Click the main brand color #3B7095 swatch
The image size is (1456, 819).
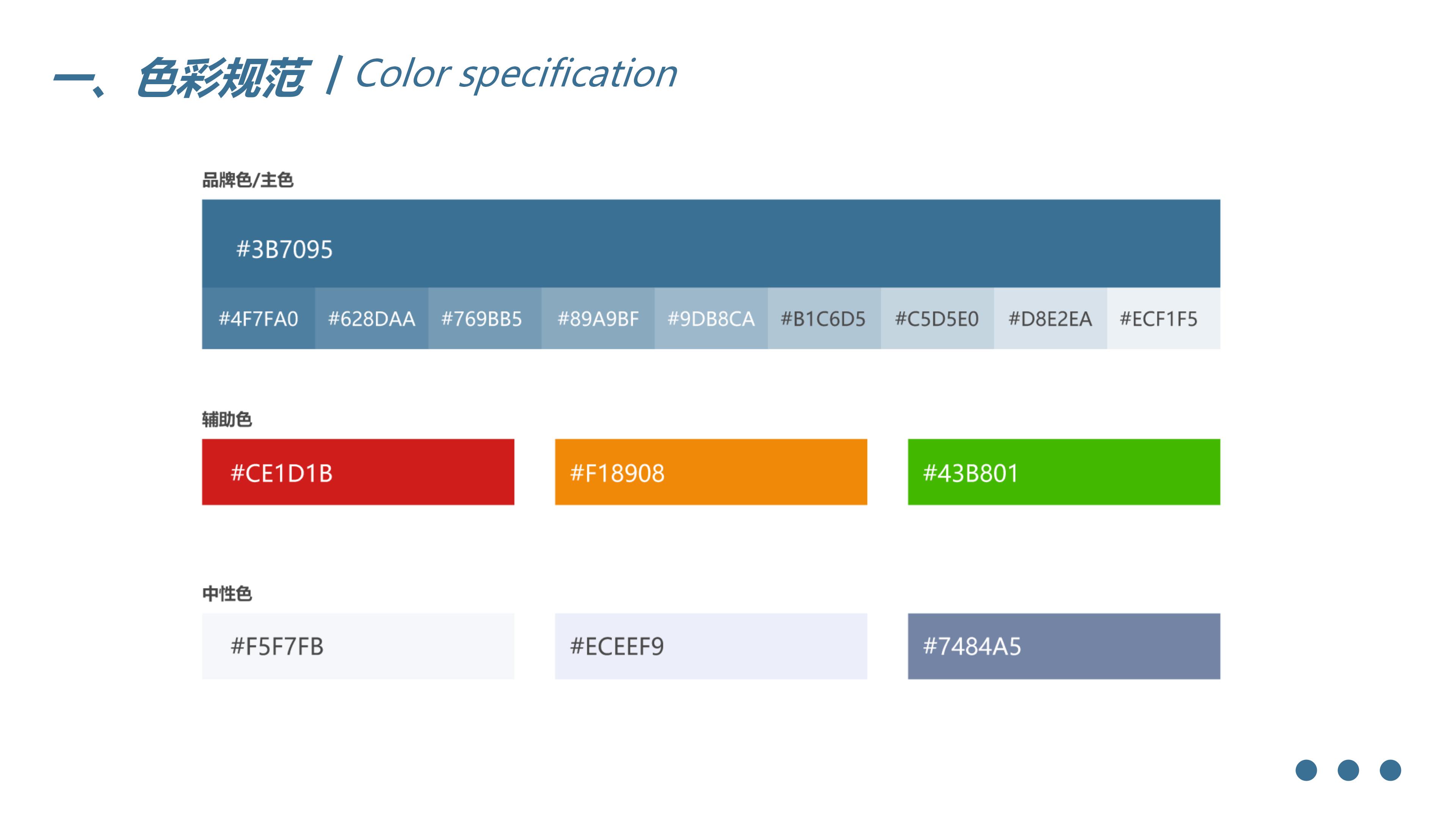pos(711,243)
